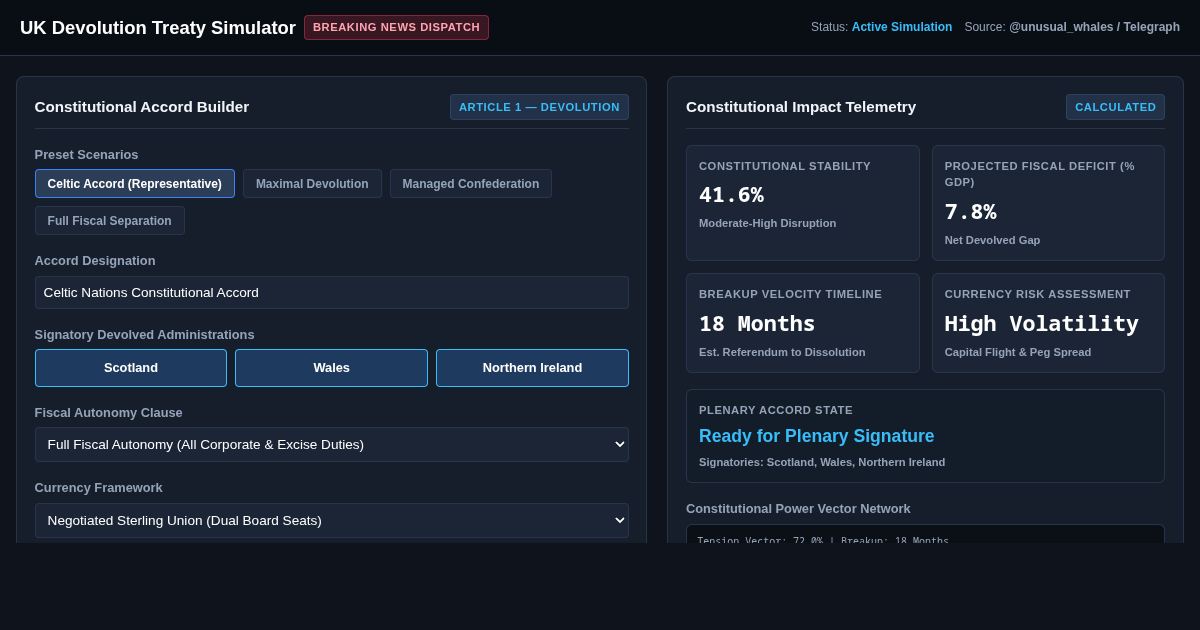Click the @unusual_whales / Telegraph source text
Screen dimensions: 1200x630
point(1094,27)
